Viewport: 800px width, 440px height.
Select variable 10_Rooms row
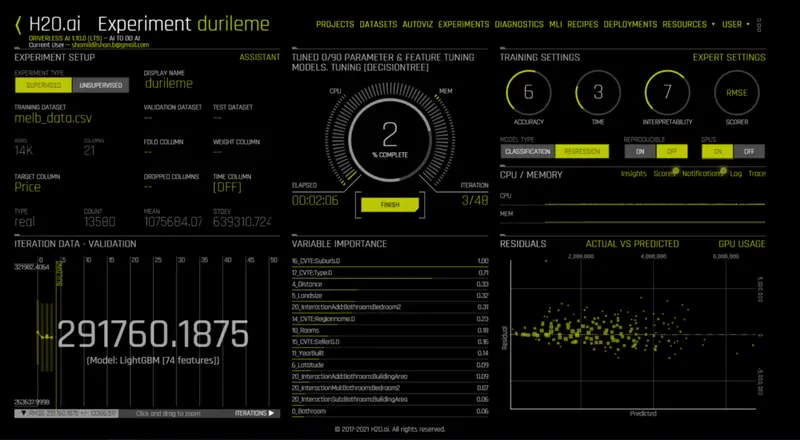(390, 330)
